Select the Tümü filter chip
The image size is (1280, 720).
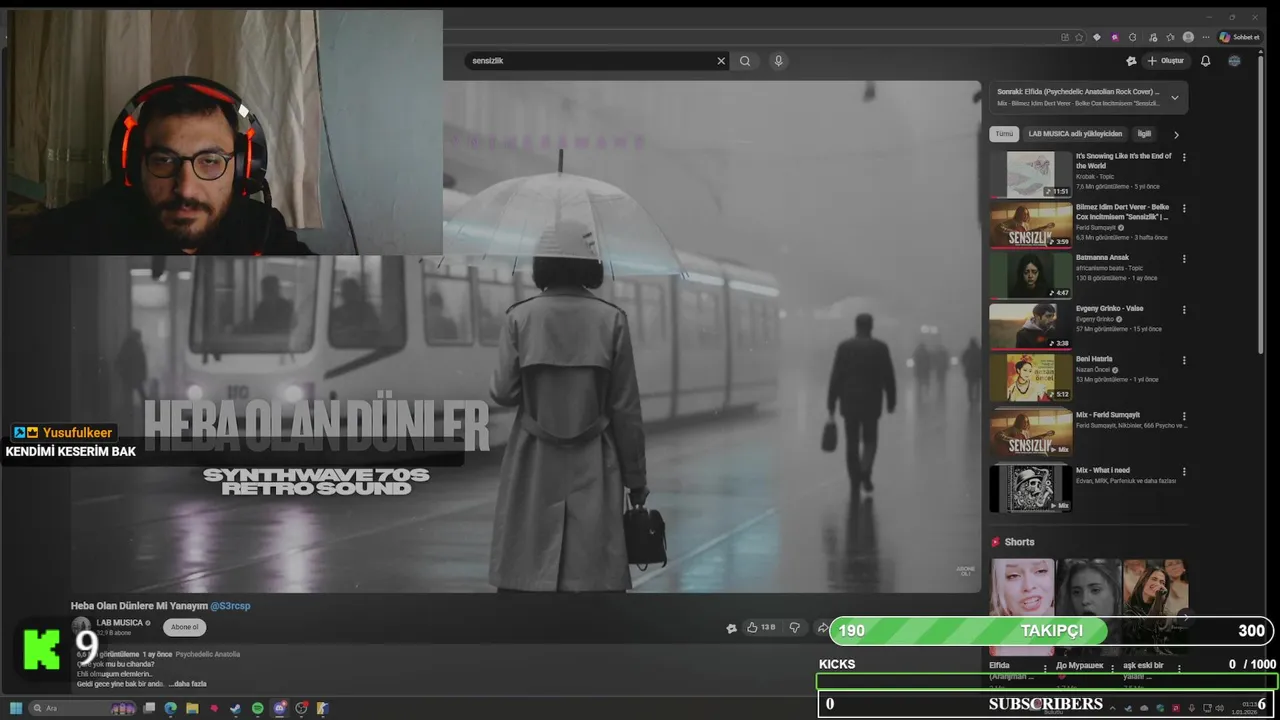[1004, 134]
